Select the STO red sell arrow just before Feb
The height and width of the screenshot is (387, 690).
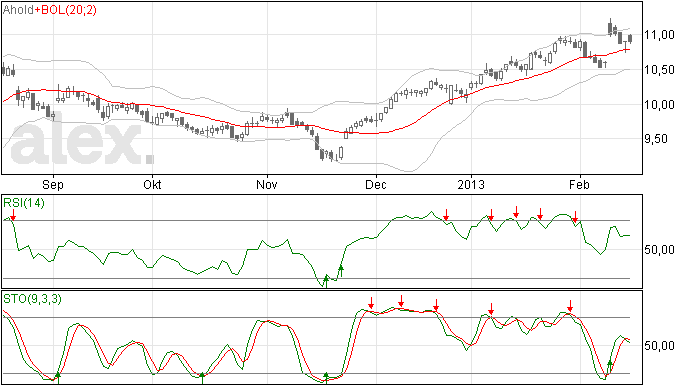[570, 306]
